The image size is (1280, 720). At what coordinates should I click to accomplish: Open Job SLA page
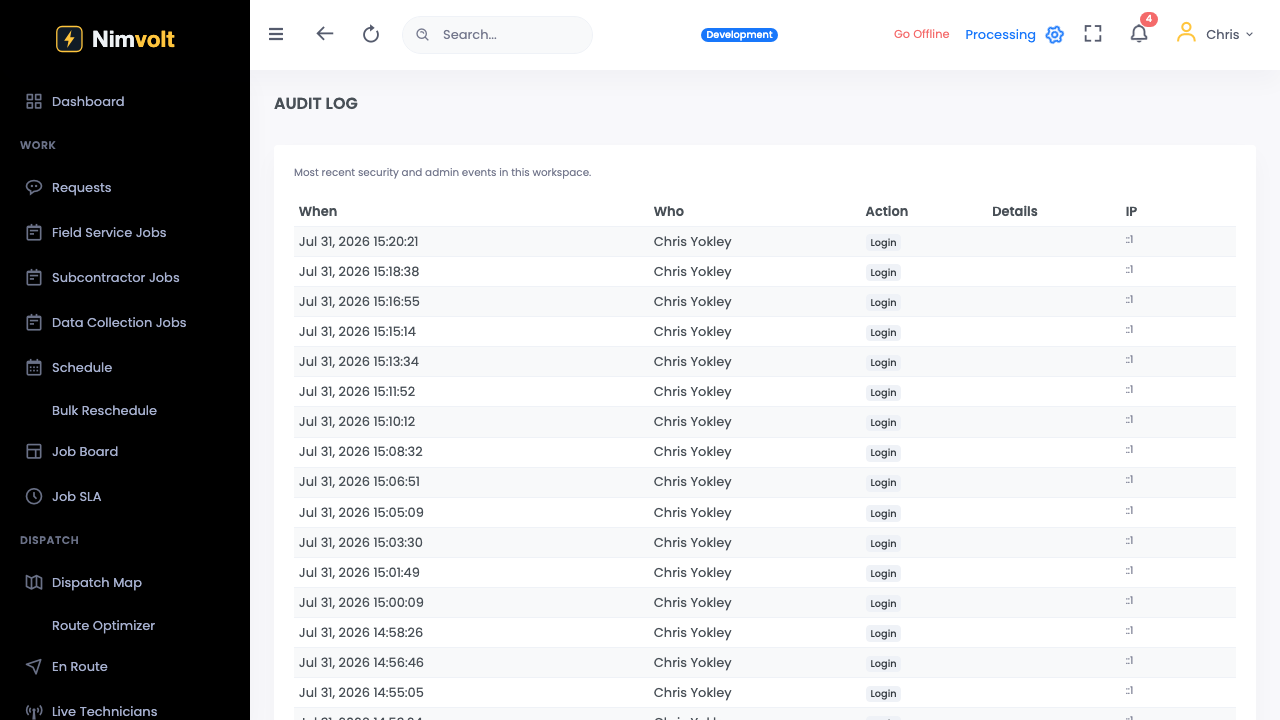76,496
